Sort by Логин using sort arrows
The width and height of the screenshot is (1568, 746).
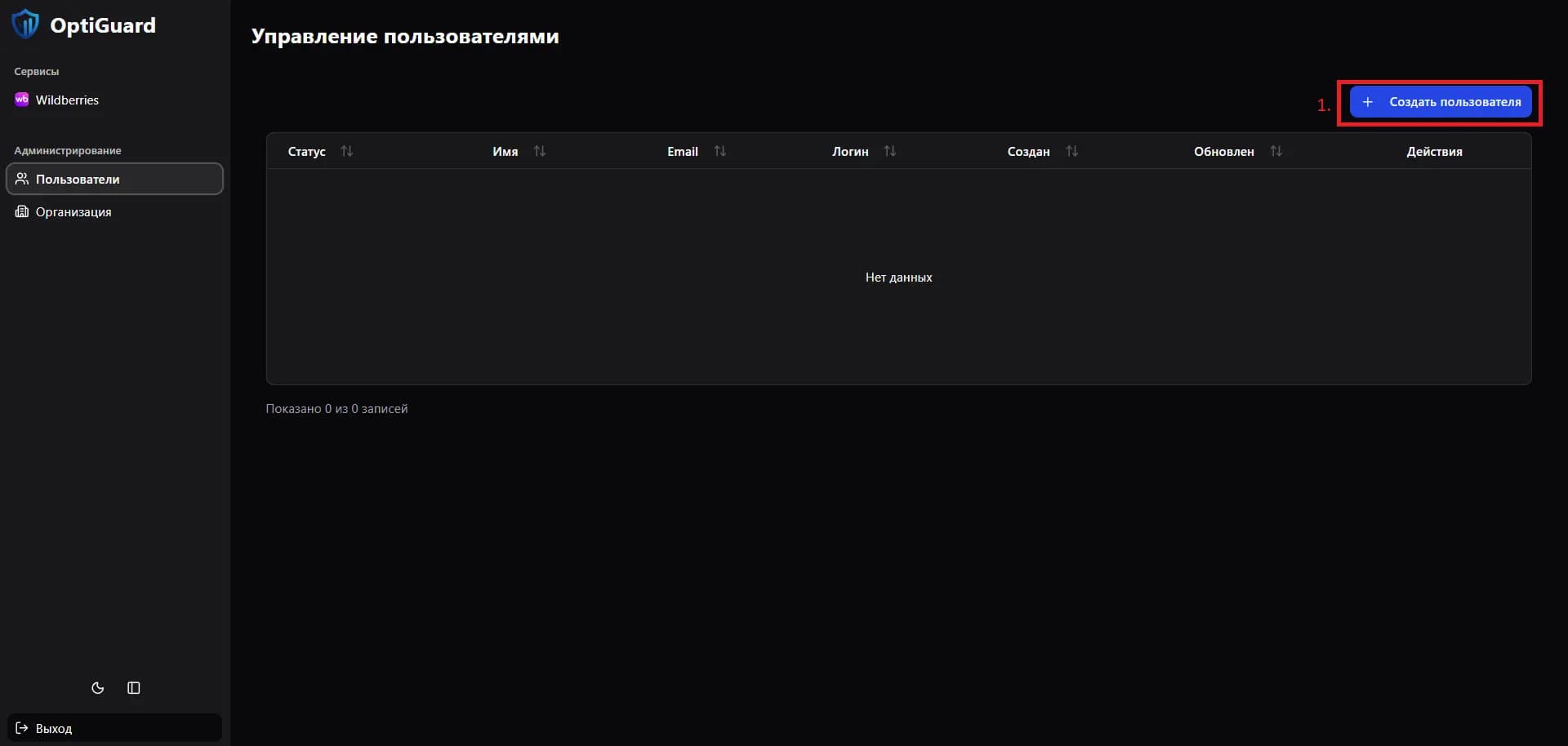tap(890, 151)
